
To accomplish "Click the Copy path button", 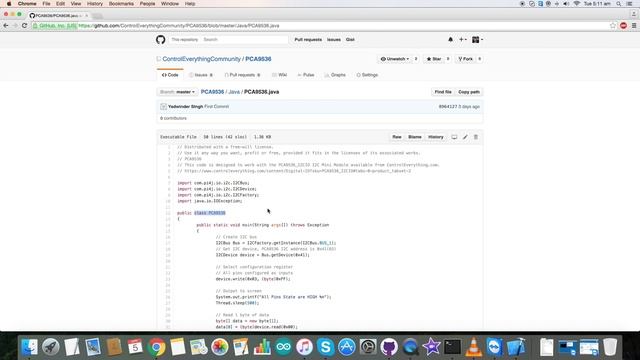I will pyautogui.click(x=469, y=92).
